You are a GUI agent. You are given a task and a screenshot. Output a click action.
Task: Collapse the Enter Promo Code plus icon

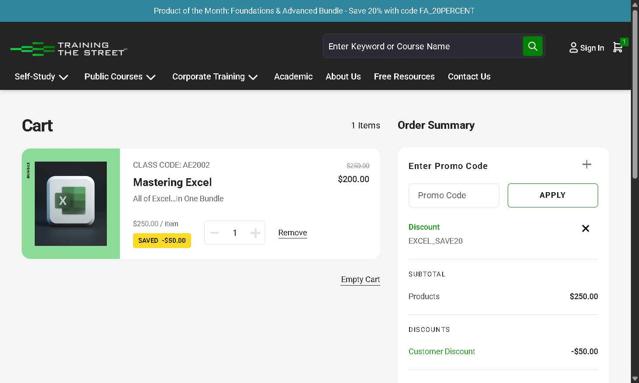click(586, 165)
